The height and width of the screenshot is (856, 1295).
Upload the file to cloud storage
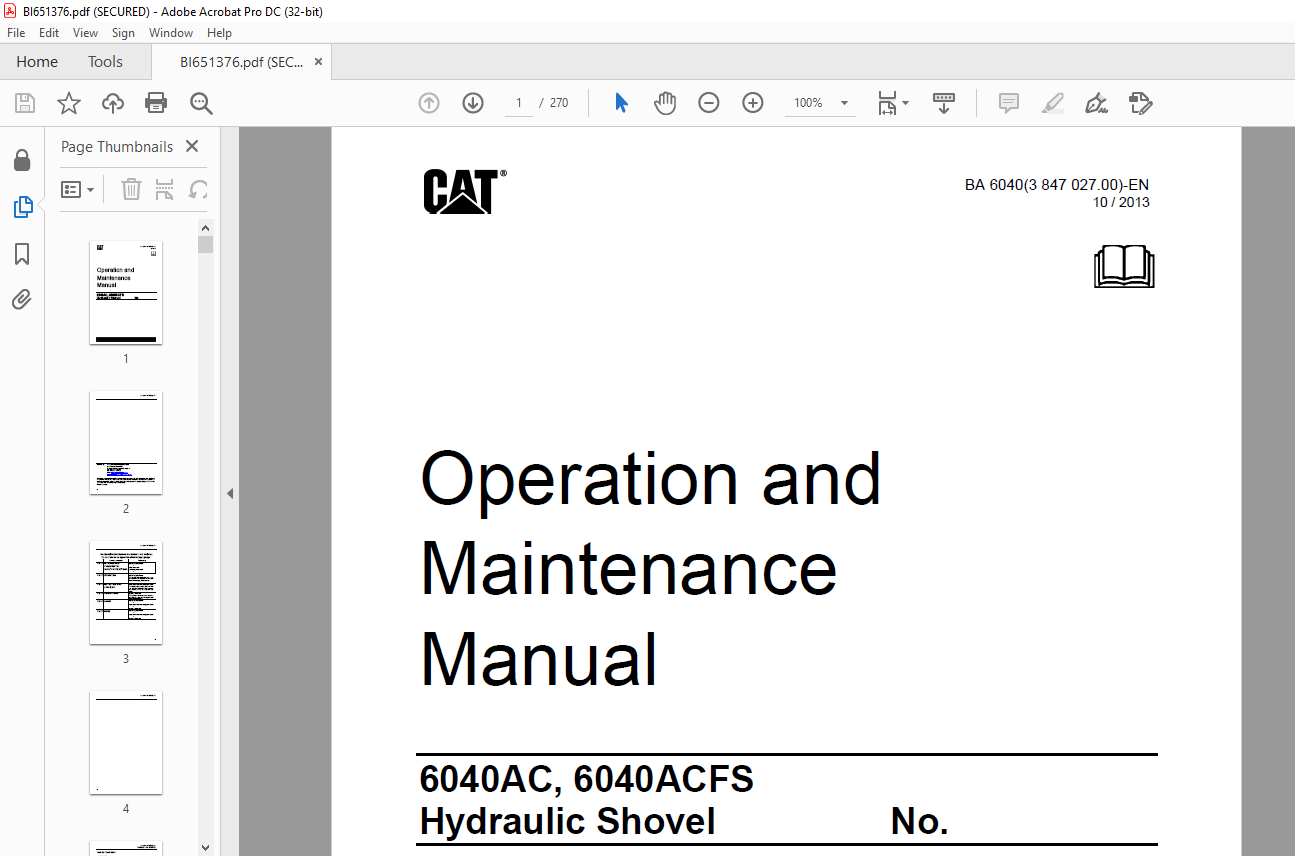click(x=113, y=103)
